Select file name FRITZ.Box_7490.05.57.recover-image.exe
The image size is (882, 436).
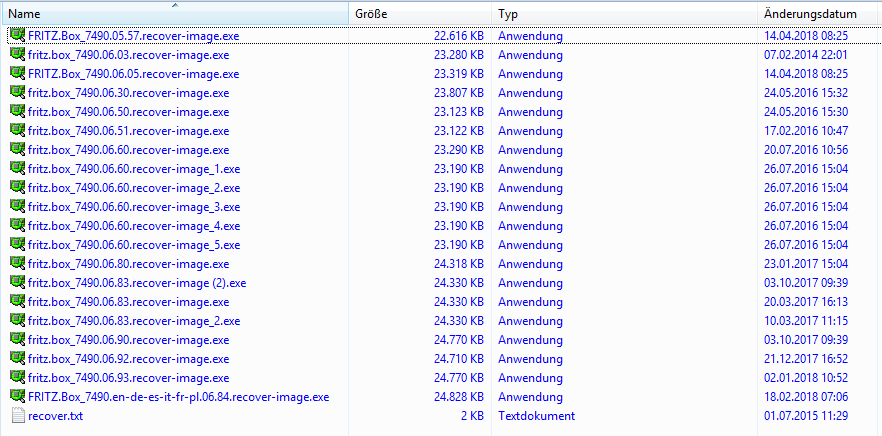133,36
